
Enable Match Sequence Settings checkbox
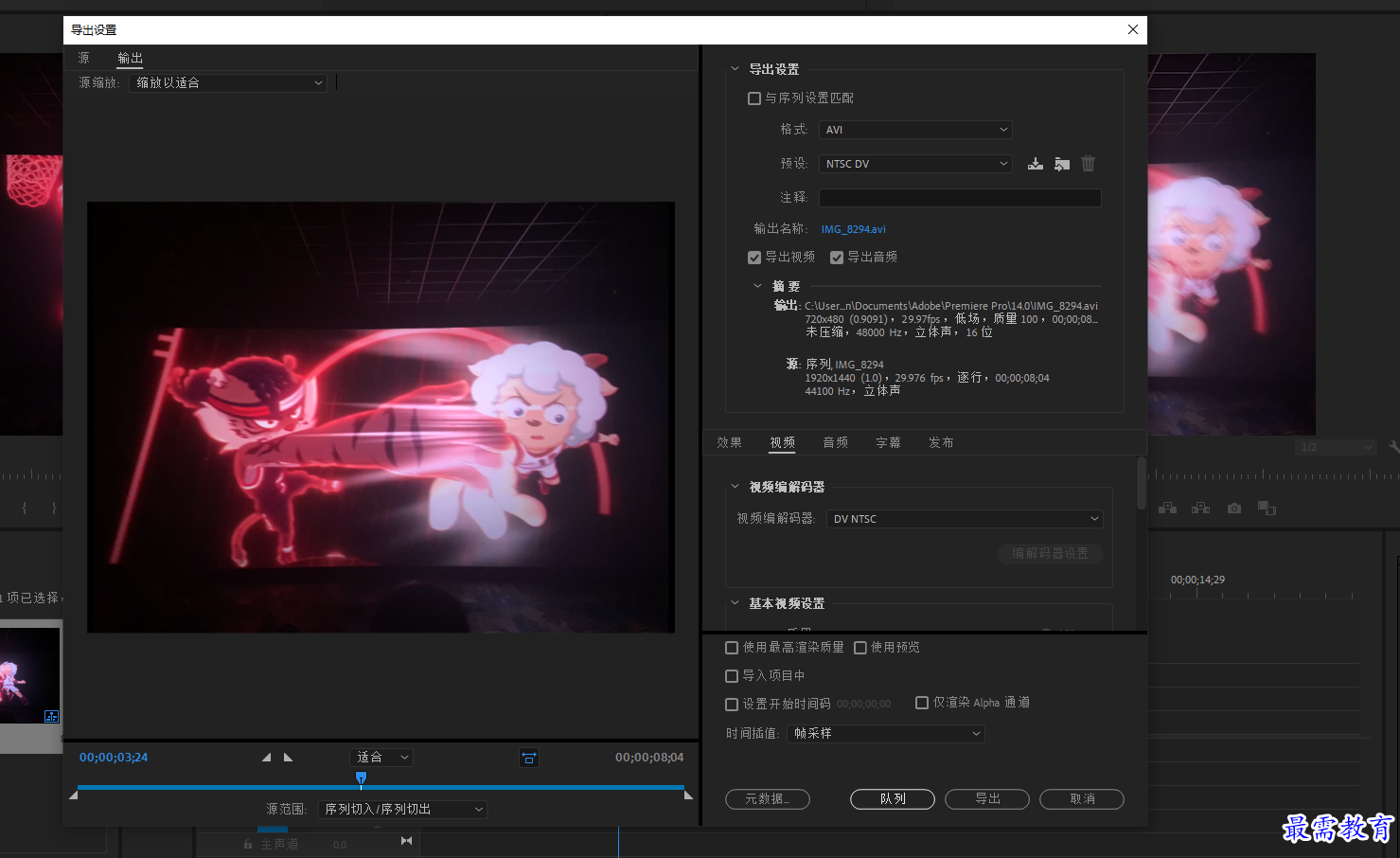(754, 98)
